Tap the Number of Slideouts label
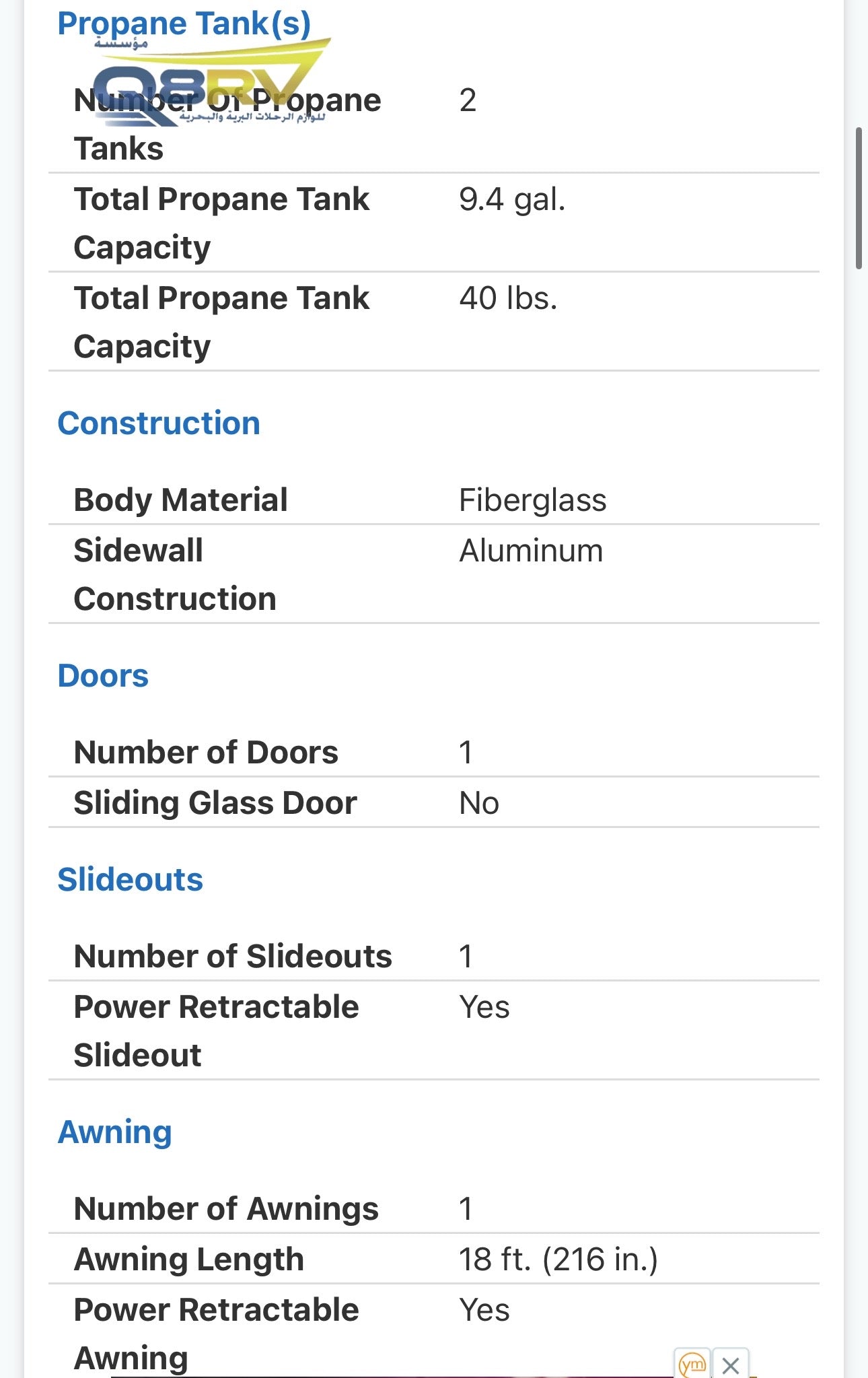This screenshot has height=1378, width=868. [233, 957]
